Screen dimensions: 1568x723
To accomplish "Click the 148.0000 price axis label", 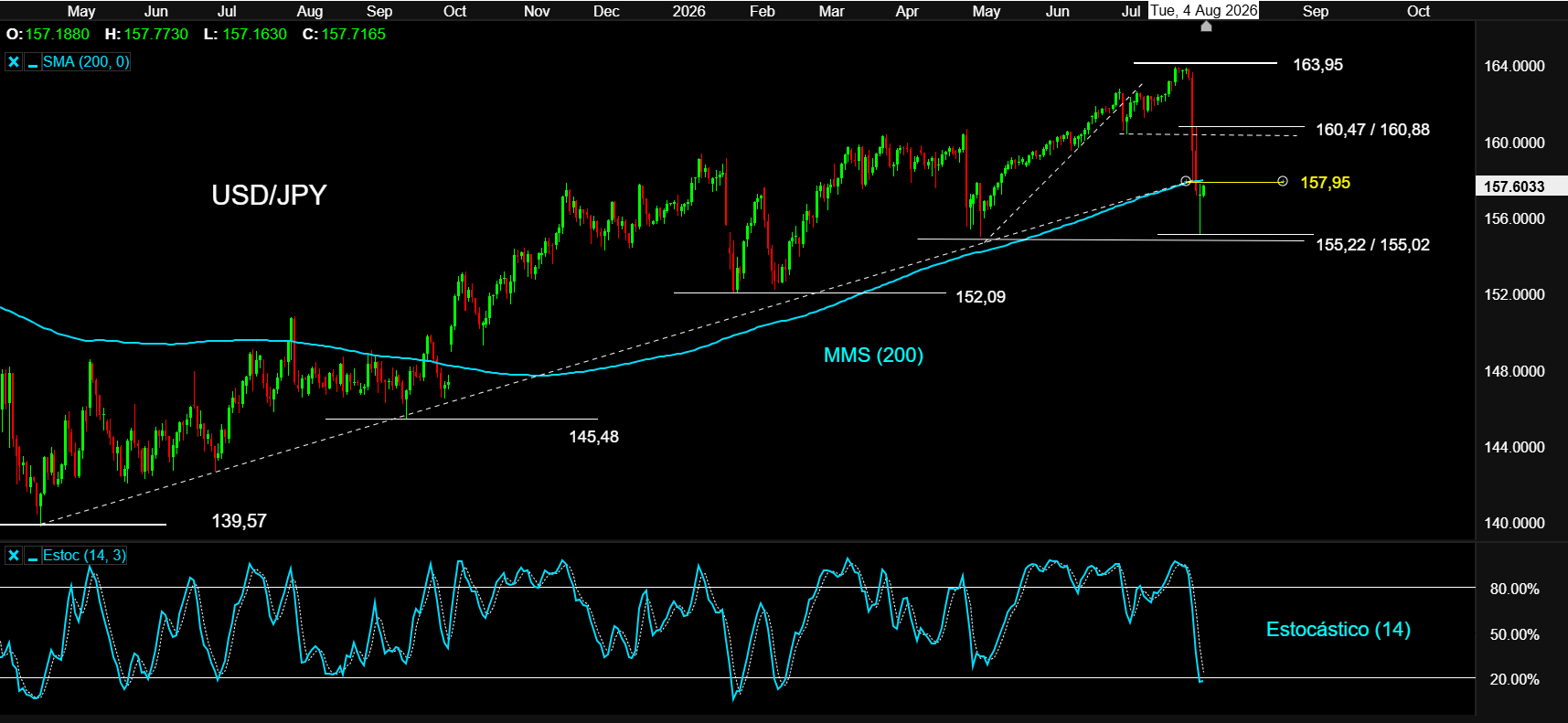I will 1514,371.
